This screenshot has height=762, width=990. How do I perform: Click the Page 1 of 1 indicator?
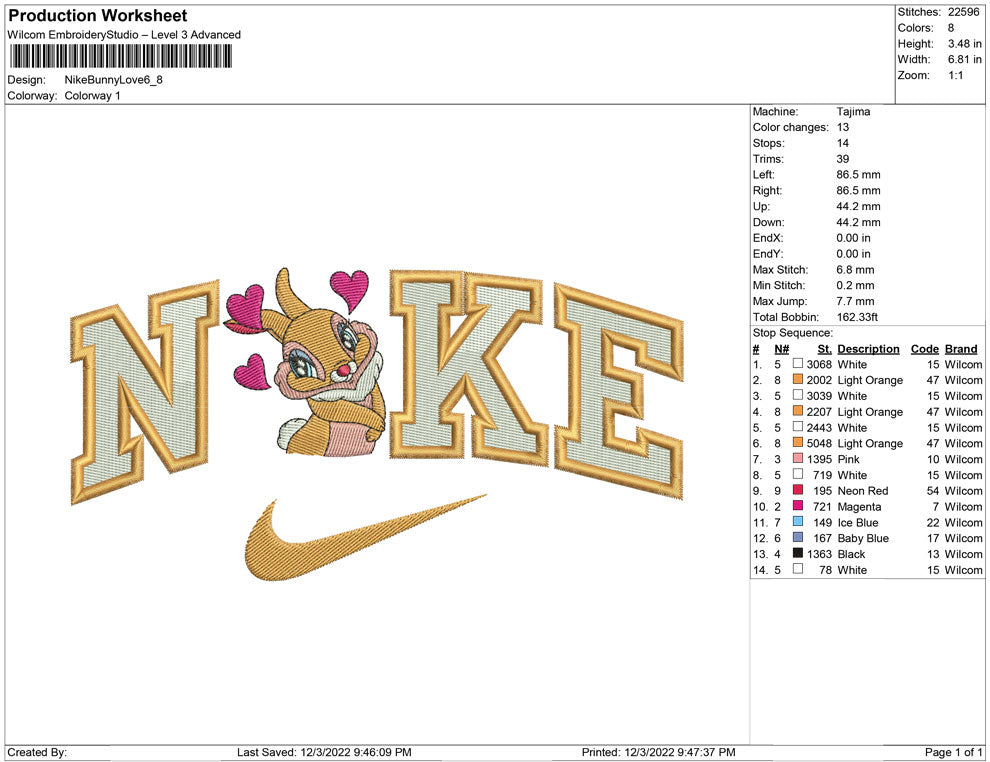pyautogui.click(x=953, y=752)
